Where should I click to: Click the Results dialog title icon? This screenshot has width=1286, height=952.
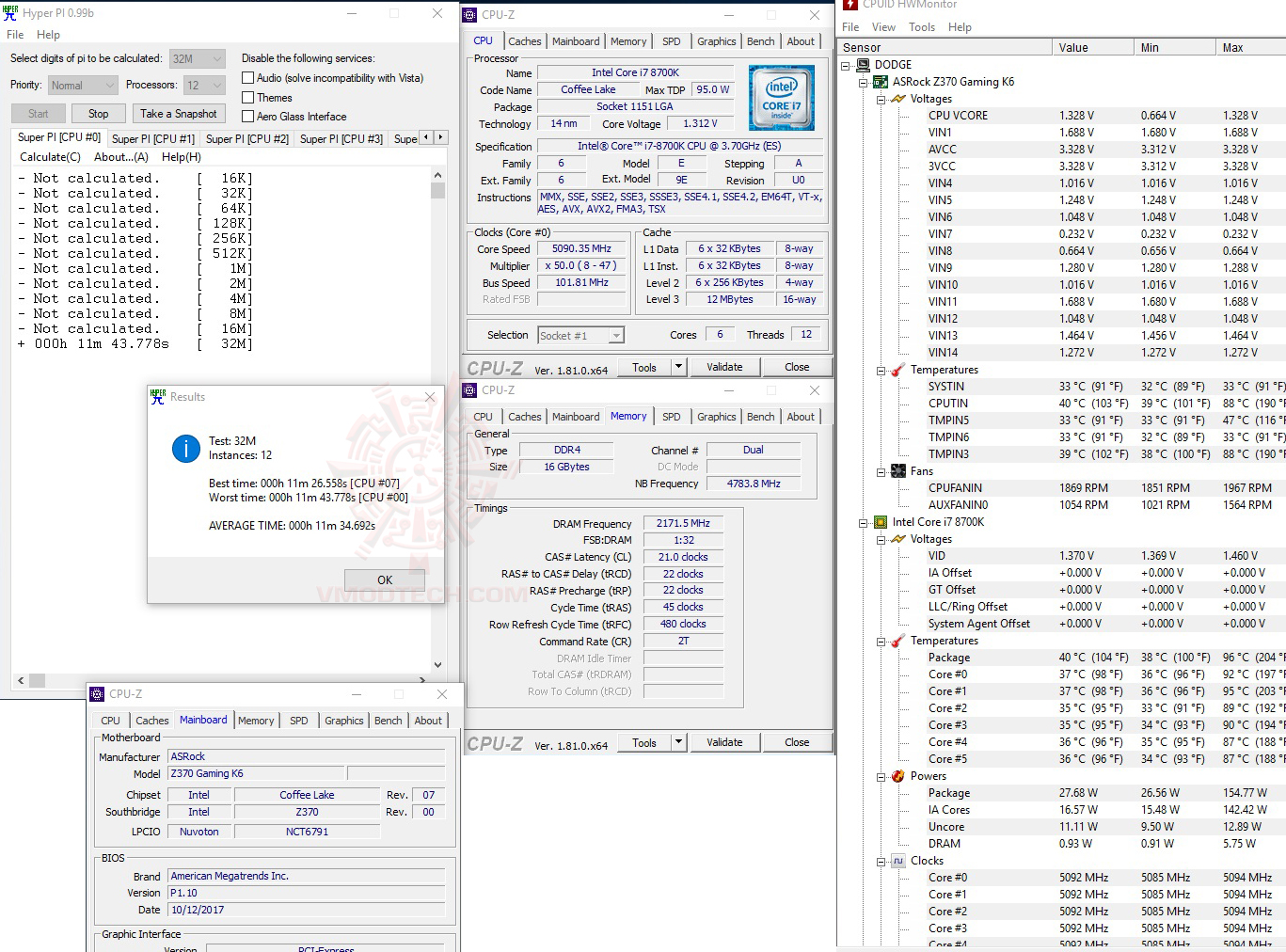(158, 397)
